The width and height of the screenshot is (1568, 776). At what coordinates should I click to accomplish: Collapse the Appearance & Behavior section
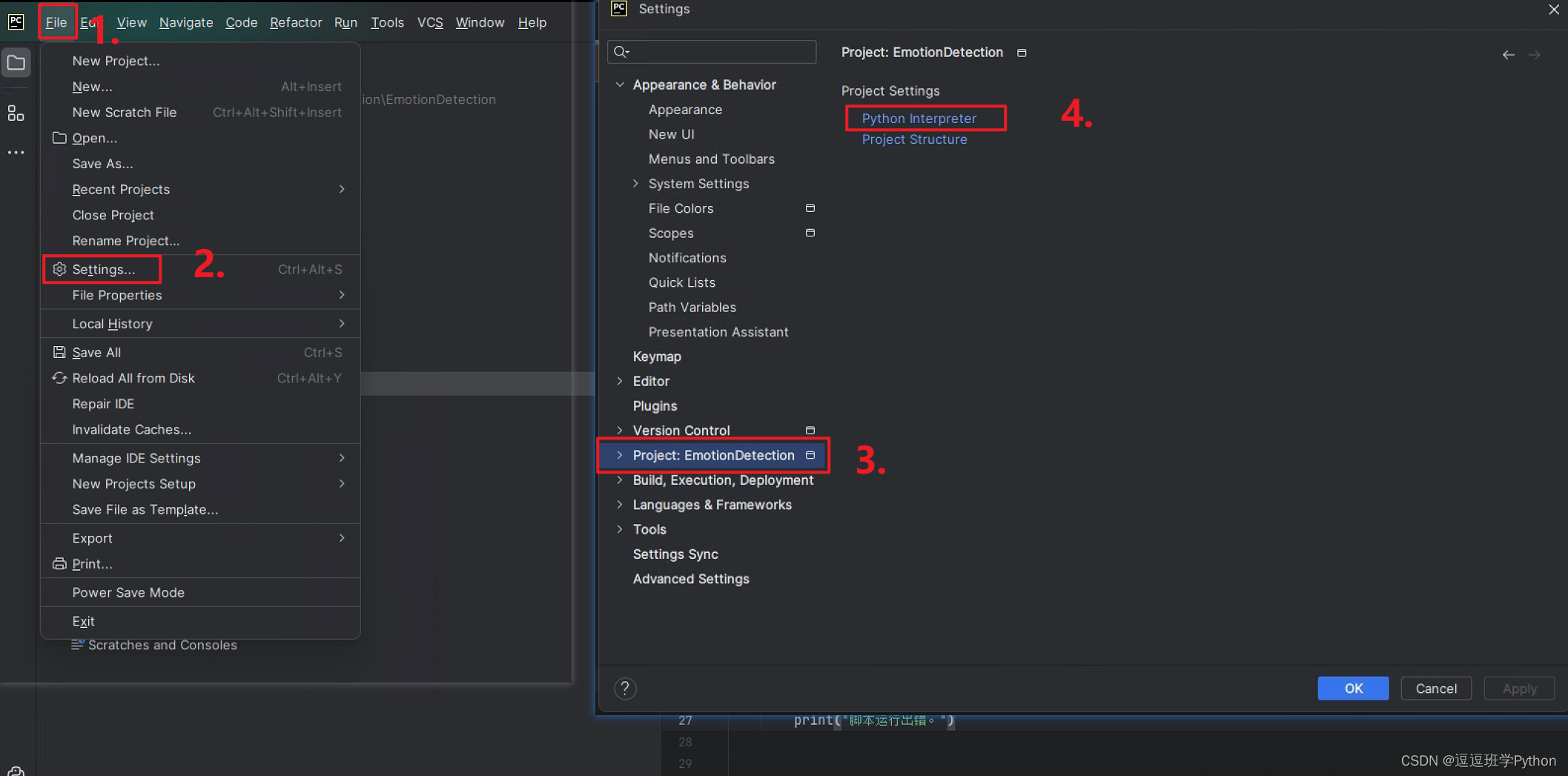click(620, 84)
